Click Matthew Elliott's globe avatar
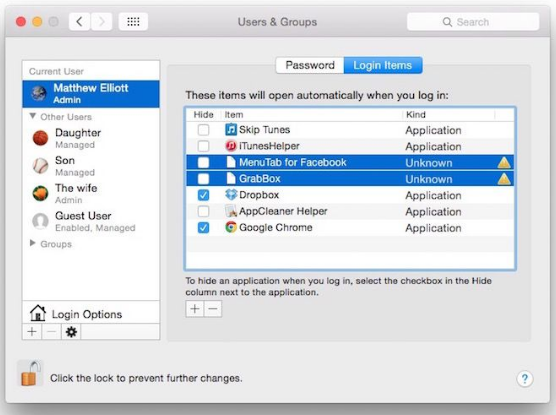 [38, 94]
